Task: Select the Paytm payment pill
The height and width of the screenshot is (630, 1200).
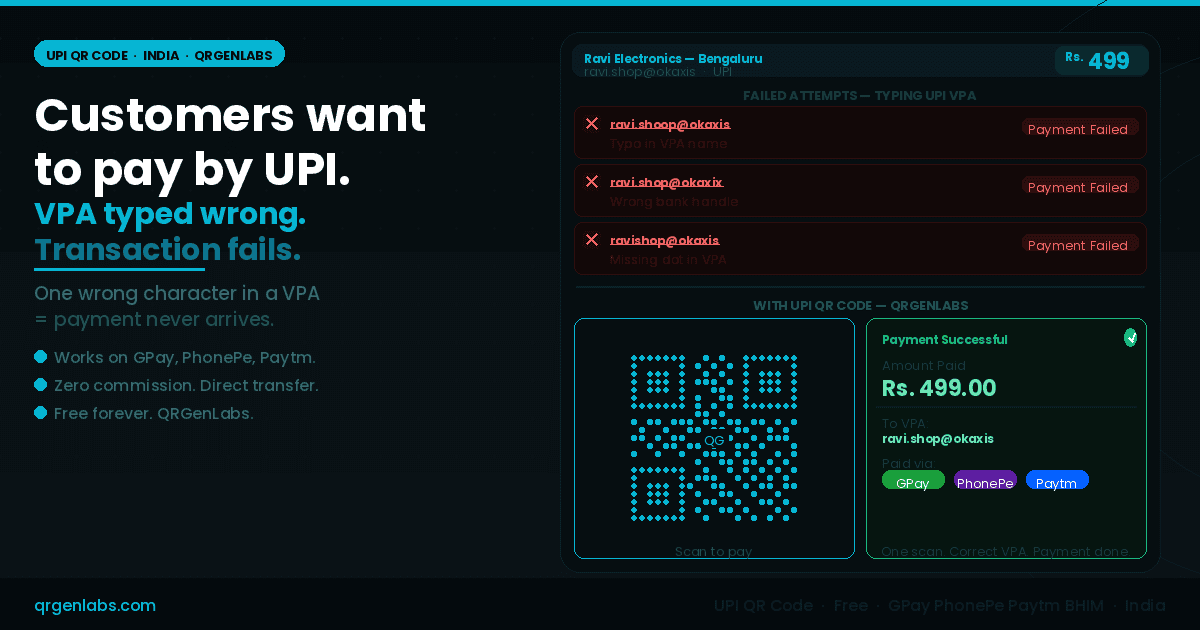Action: coord(1057,480)
